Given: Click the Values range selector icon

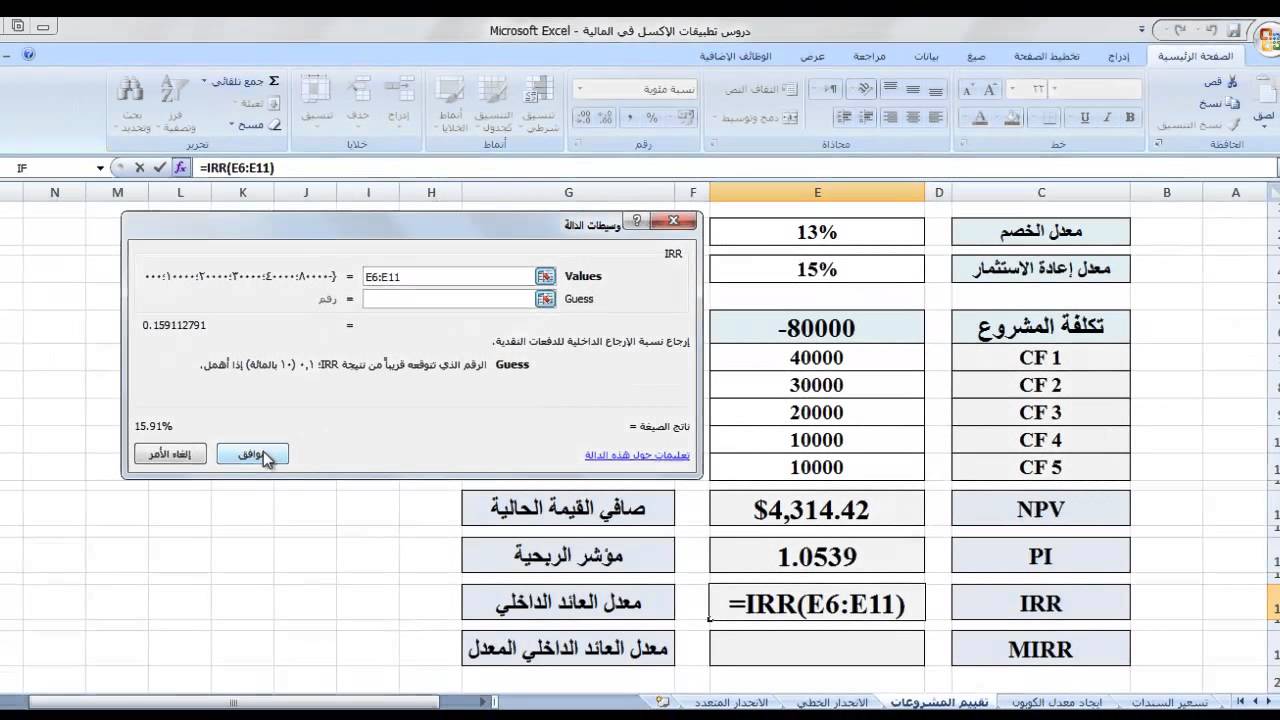Looking at the screenshot, I should (x=545, y=277).
